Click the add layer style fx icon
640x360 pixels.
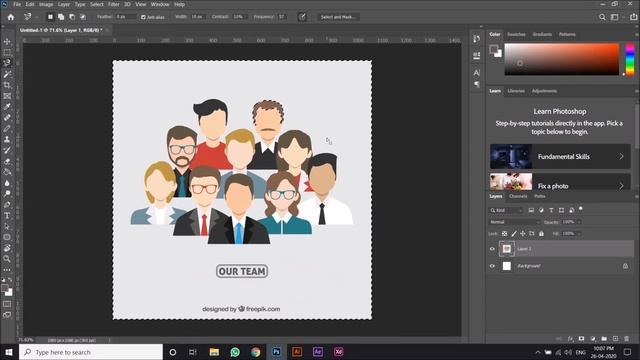coord(571,339)
